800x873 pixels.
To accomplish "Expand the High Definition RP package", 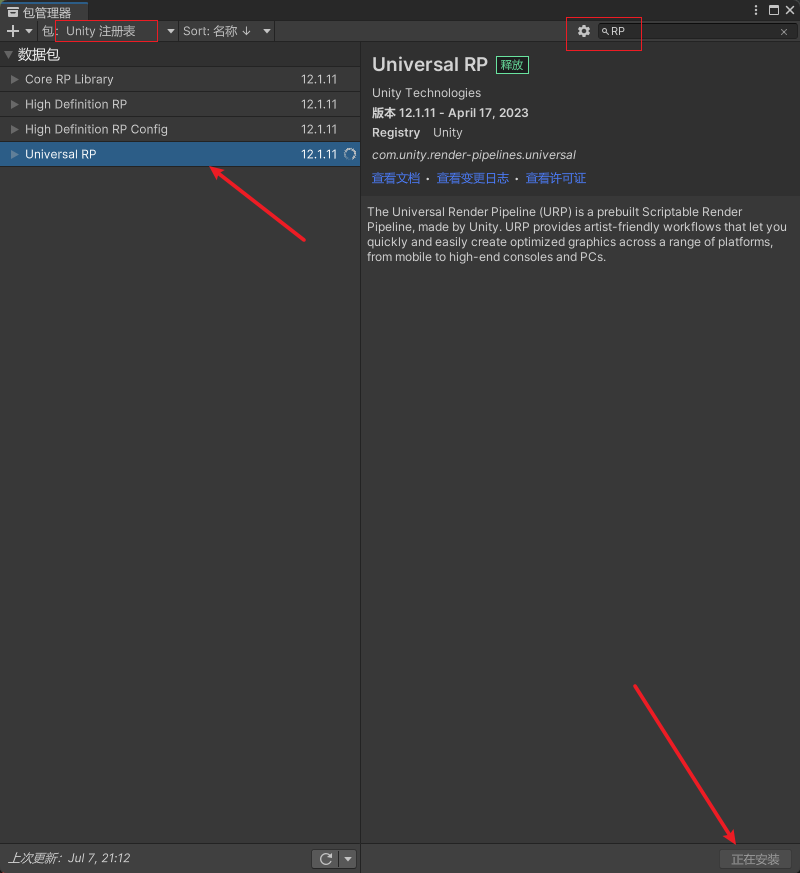I will (x=14, y=105).
